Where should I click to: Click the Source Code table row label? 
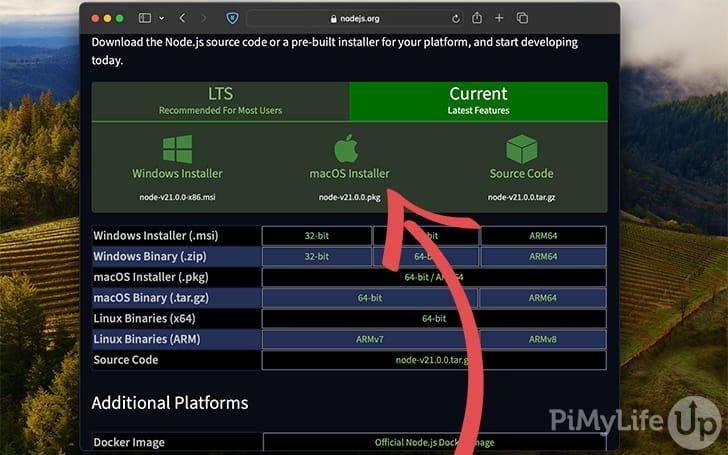126,360
